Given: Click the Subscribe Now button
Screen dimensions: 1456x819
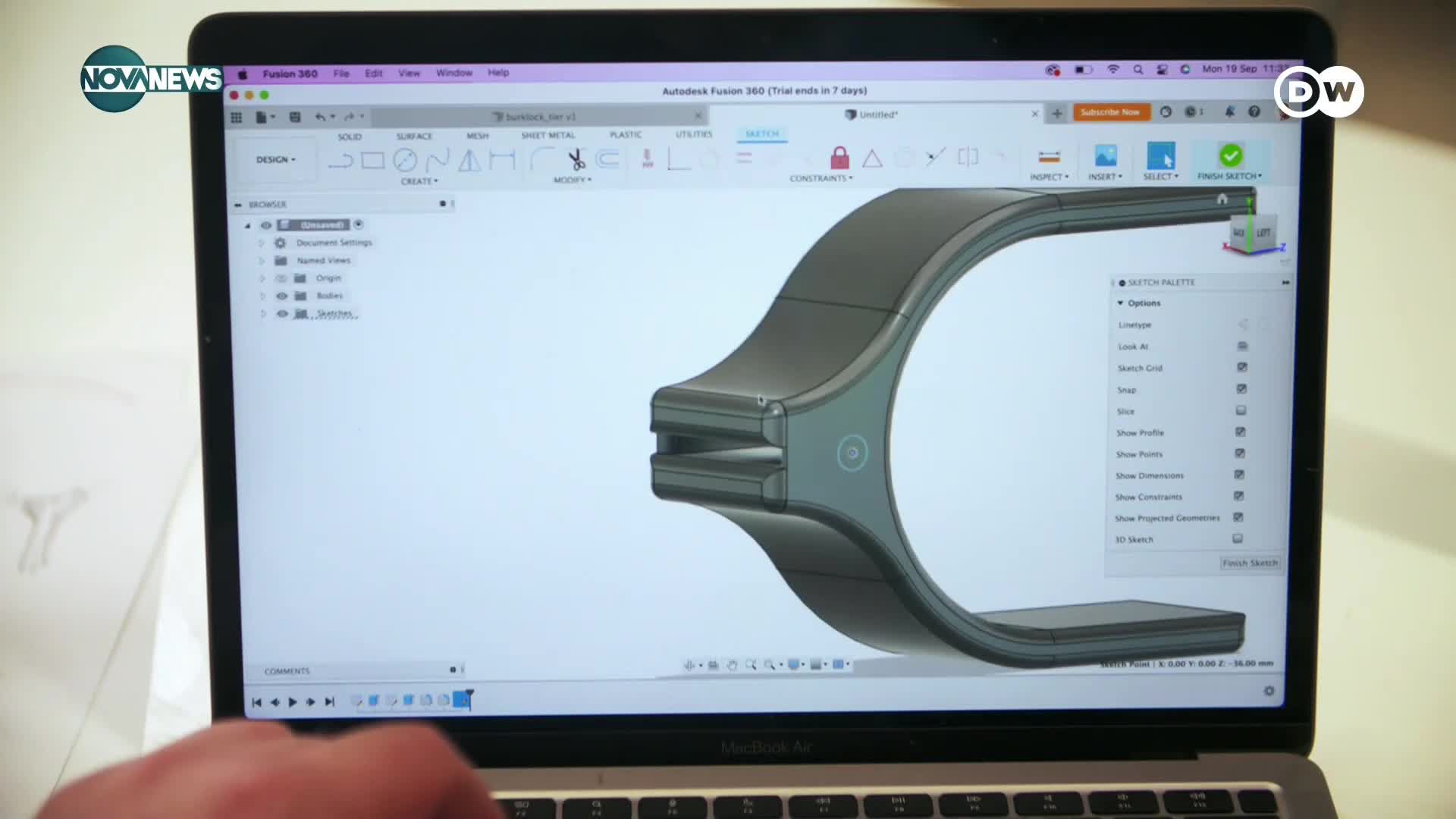Looking at the screenshot, I should [x=1110, y=112].
